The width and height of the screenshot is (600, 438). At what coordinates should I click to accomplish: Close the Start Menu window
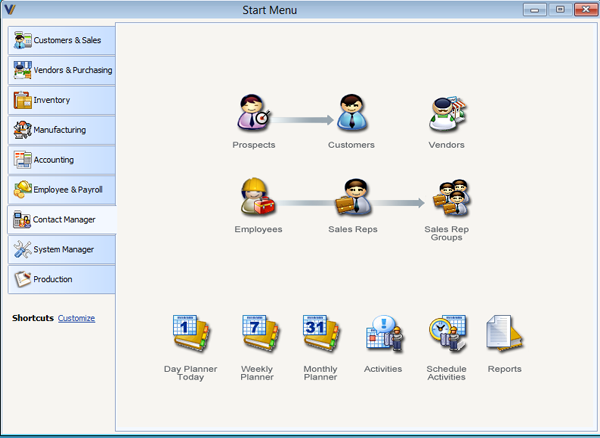pos(586,10)
